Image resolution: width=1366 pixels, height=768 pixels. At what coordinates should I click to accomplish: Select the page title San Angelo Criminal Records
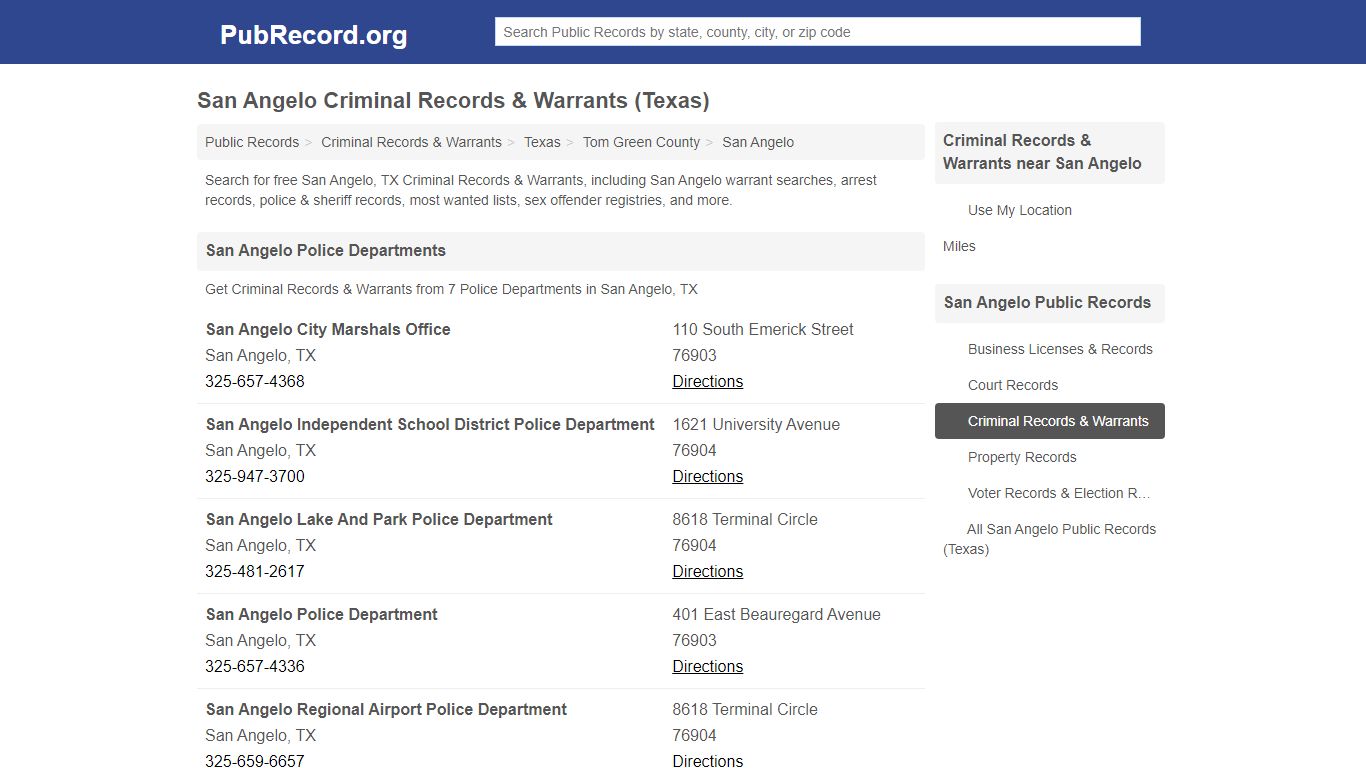(453, 101)
